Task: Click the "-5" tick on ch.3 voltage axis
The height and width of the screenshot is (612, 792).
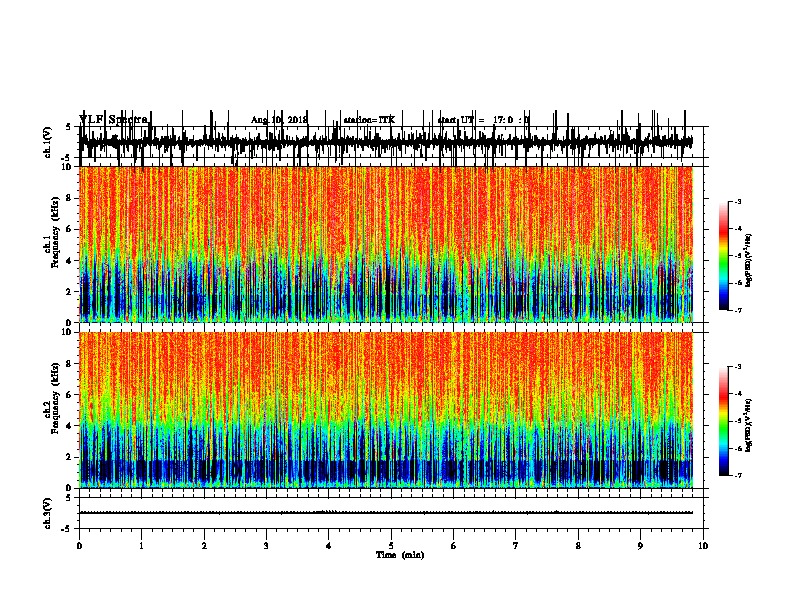Action: 67,529
